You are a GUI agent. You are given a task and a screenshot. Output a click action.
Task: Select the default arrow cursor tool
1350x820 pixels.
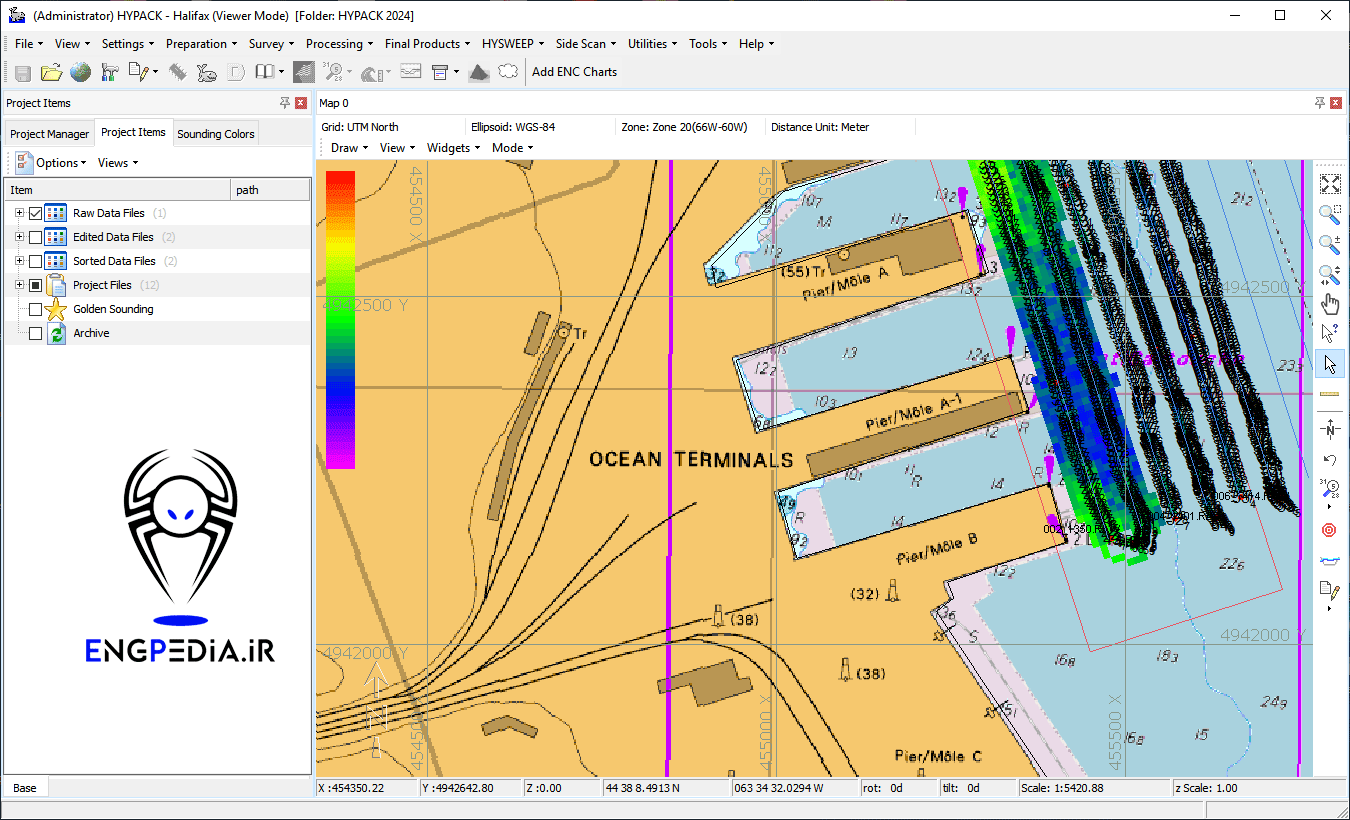(x=1330, y=364)
